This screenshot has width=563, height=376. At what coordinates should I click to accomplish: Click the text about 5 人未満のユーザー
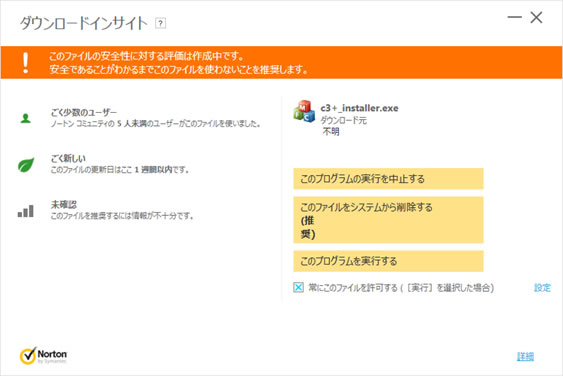(x=155, y=124)
